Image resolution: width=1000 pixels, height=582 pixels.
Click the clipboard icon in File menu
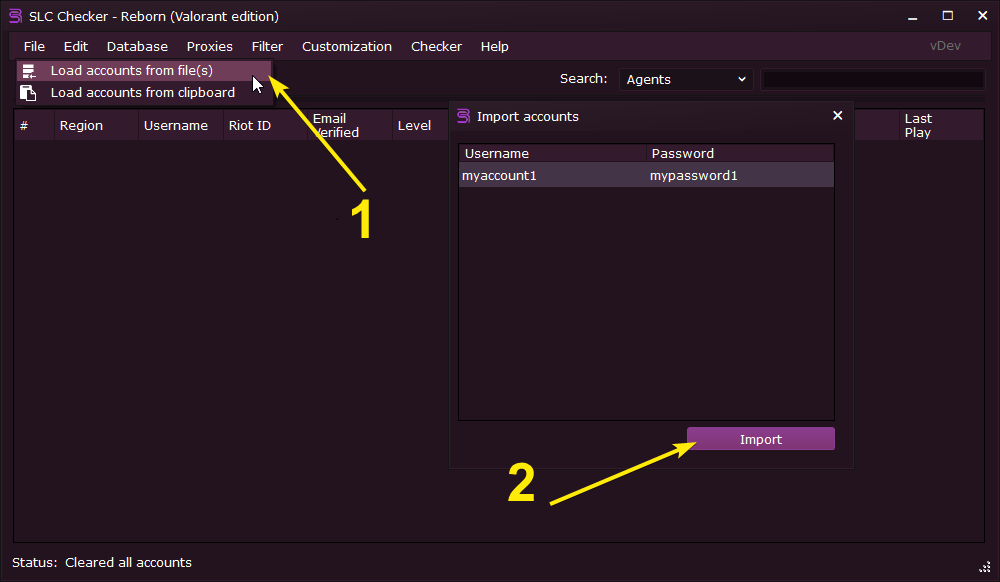28,93
